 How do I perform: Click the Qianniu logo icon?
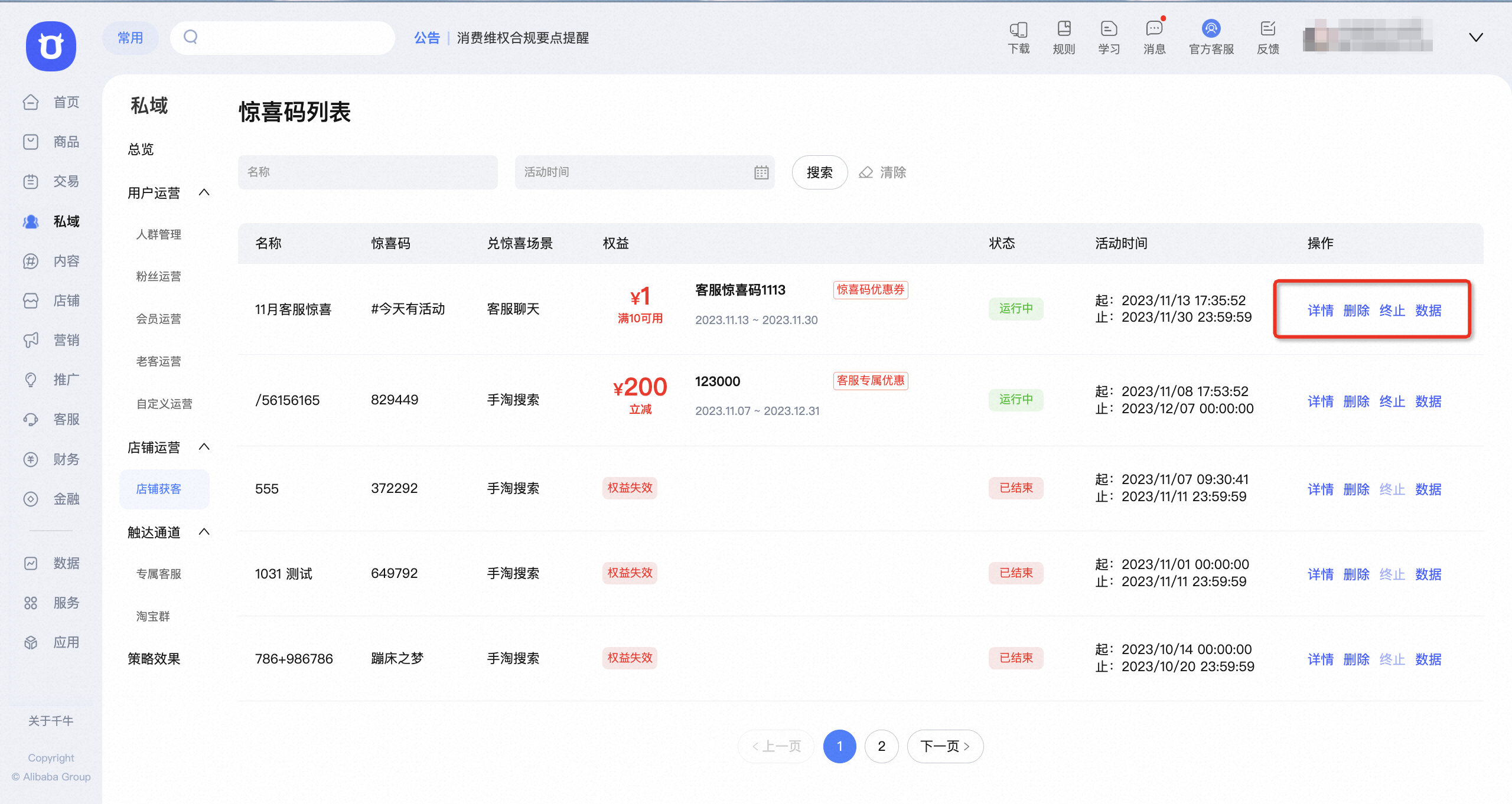pyautogui.click(x=51, y=46)
